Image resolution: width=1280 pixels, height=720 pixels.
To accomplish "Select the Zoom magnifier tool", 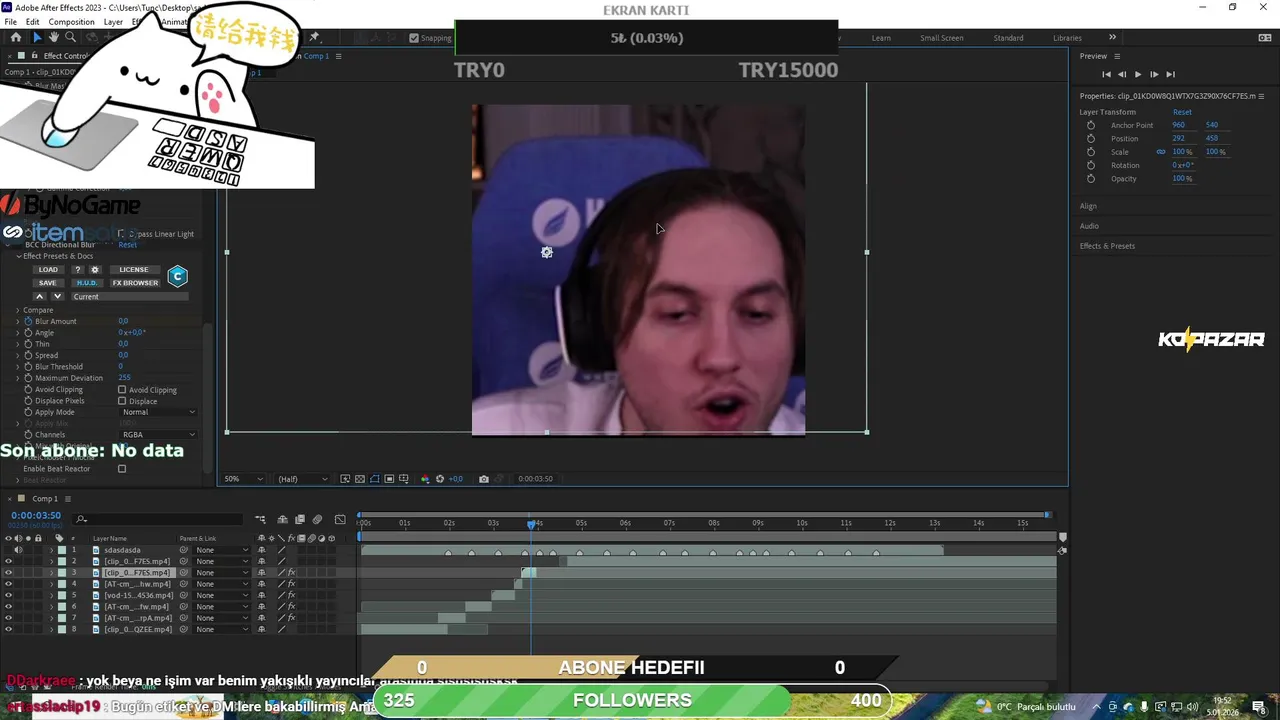I will point(70,38).
